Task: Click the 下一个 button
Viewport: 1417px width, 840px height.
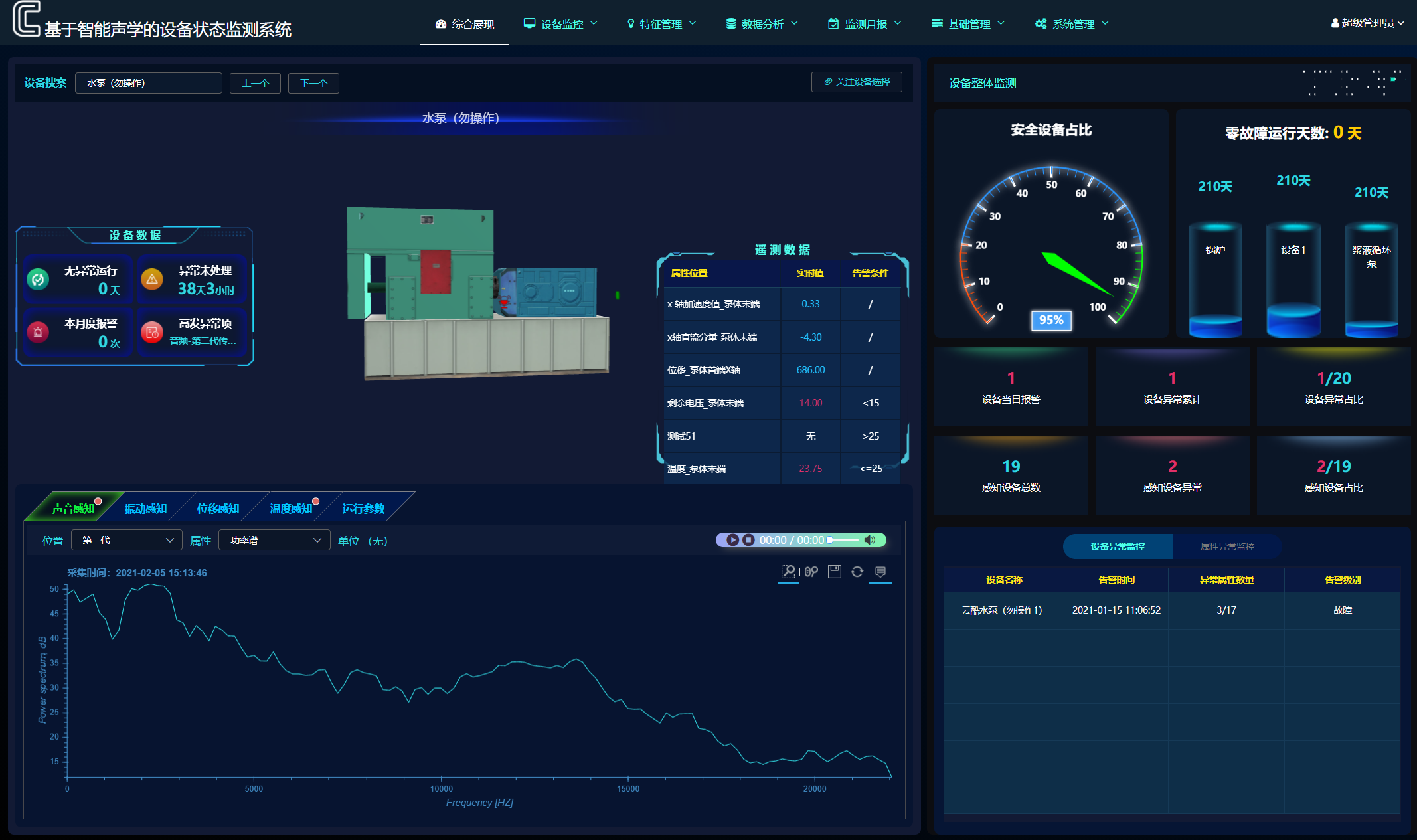Action: pos(313,83)
